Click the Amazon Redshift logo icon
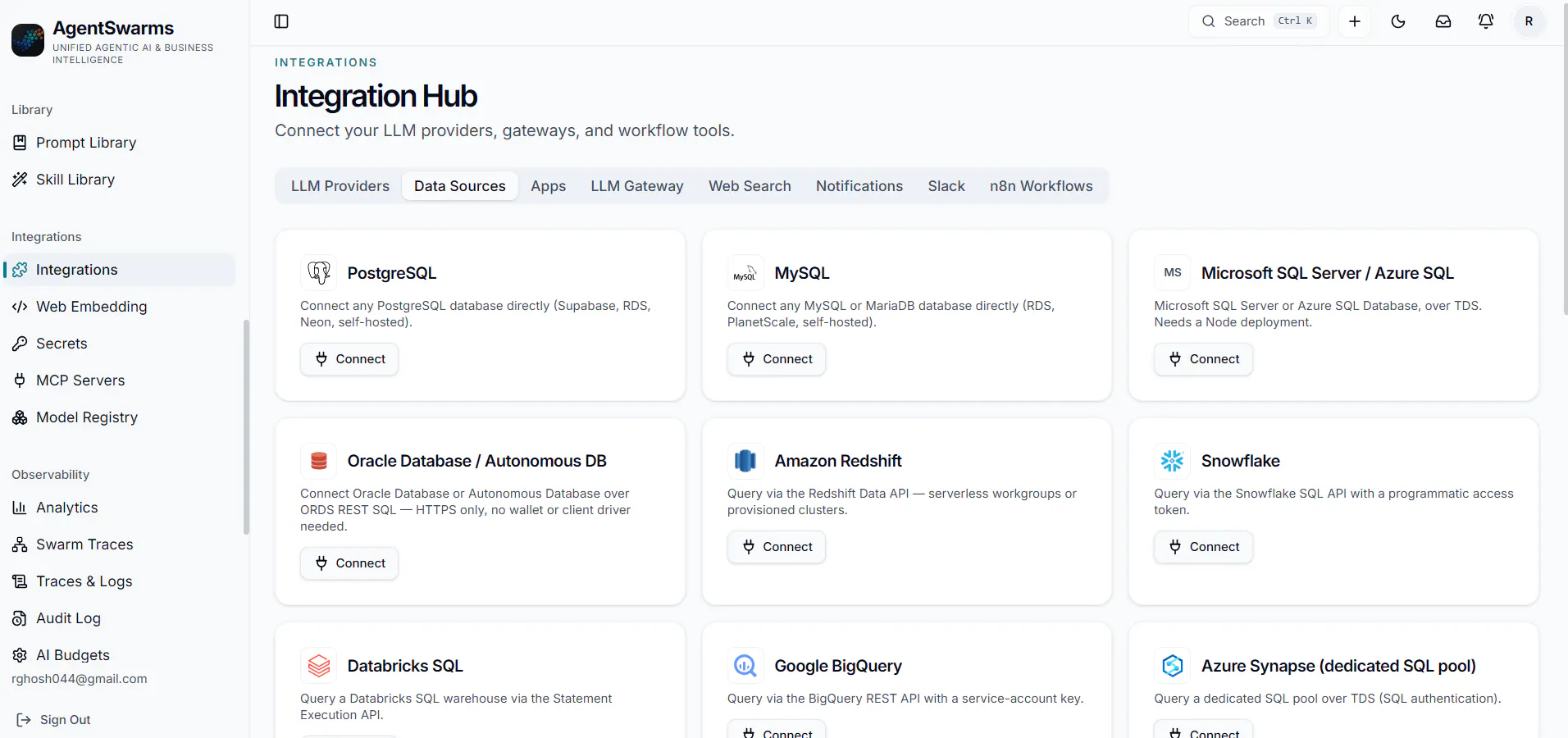The height and width of the screenshot is (738, 1568). (x=745, y=461)
